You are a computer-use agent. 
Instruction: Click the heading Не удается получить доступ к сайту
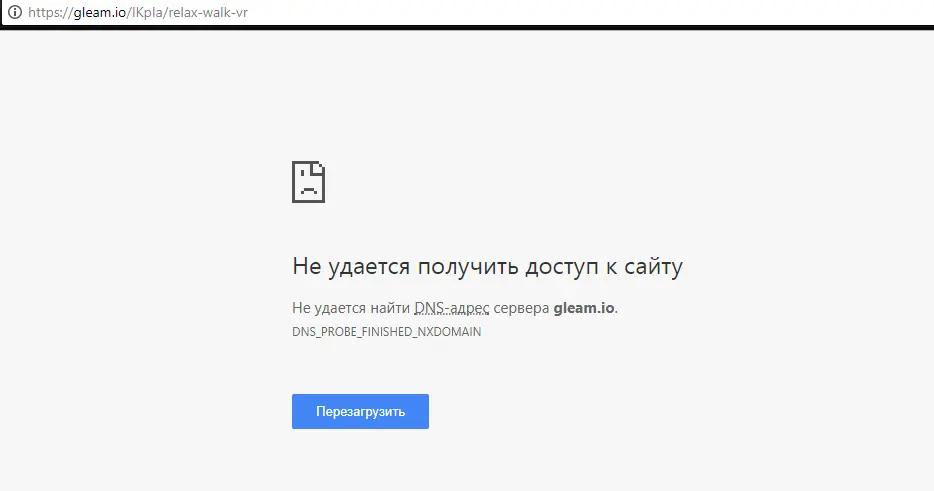point(487,266)
